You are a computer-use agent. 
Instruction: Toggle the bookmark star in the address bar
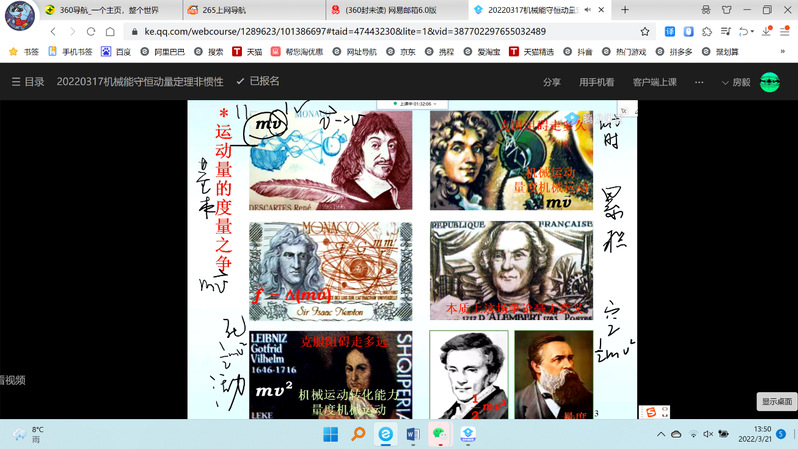pos(646,31)
